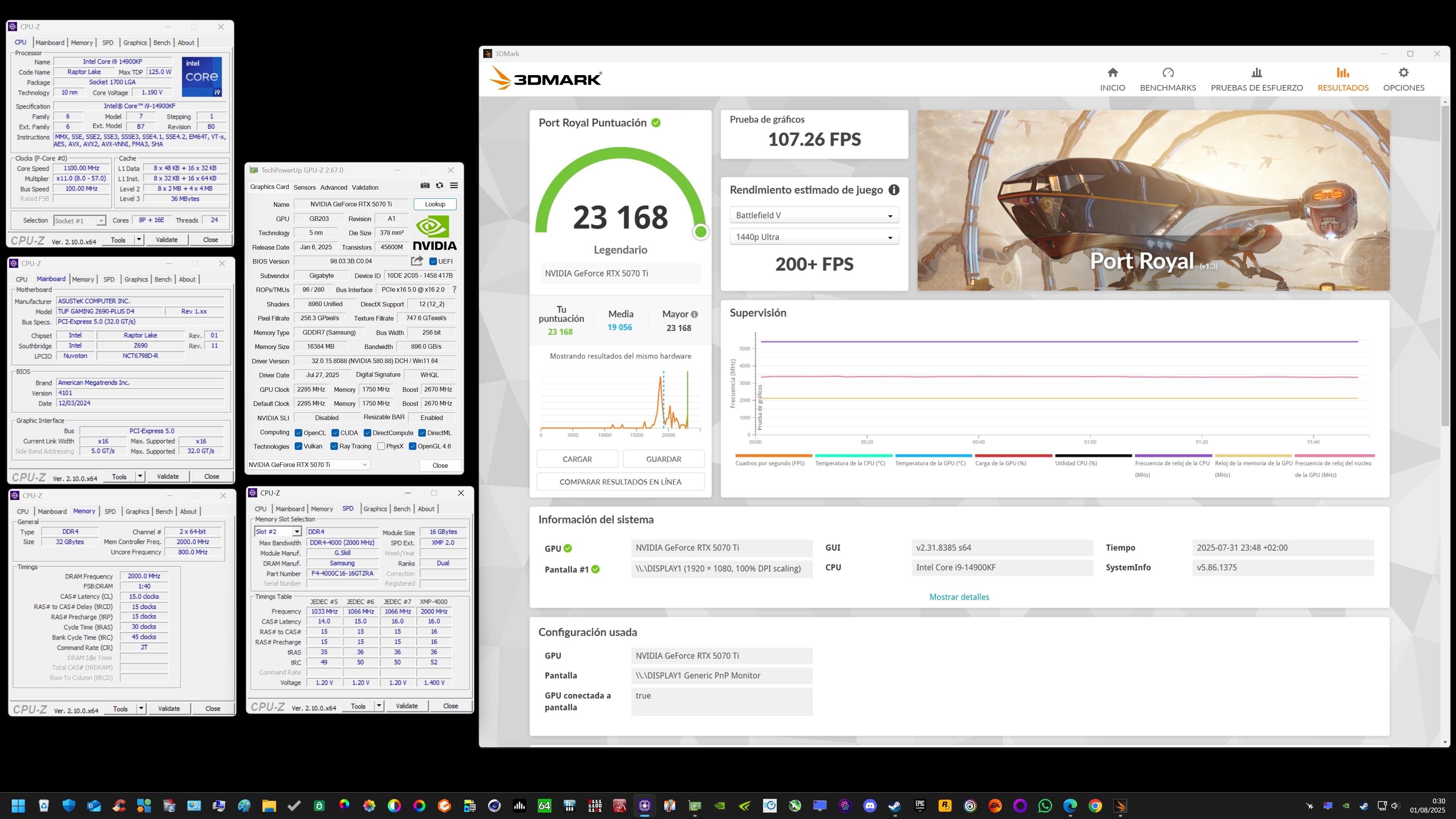Open WhatsApp from the taskbar
Screen dimensions: 1456x819
click(1044, 805)
